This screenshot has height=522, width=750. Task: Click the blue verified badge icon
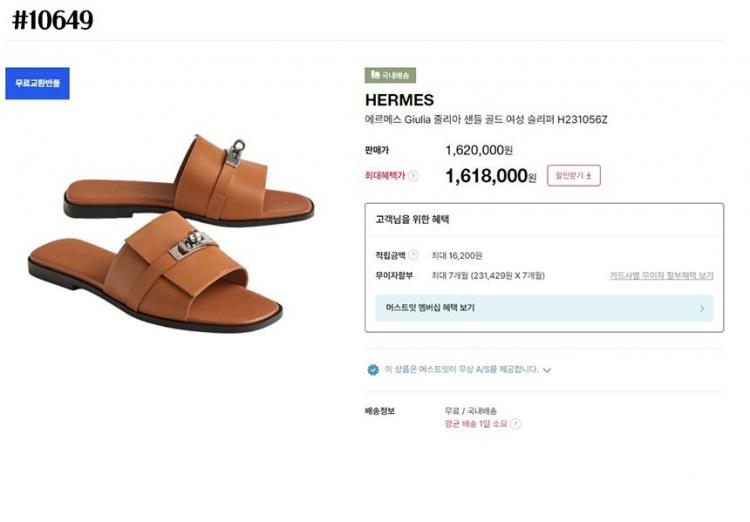373,369
